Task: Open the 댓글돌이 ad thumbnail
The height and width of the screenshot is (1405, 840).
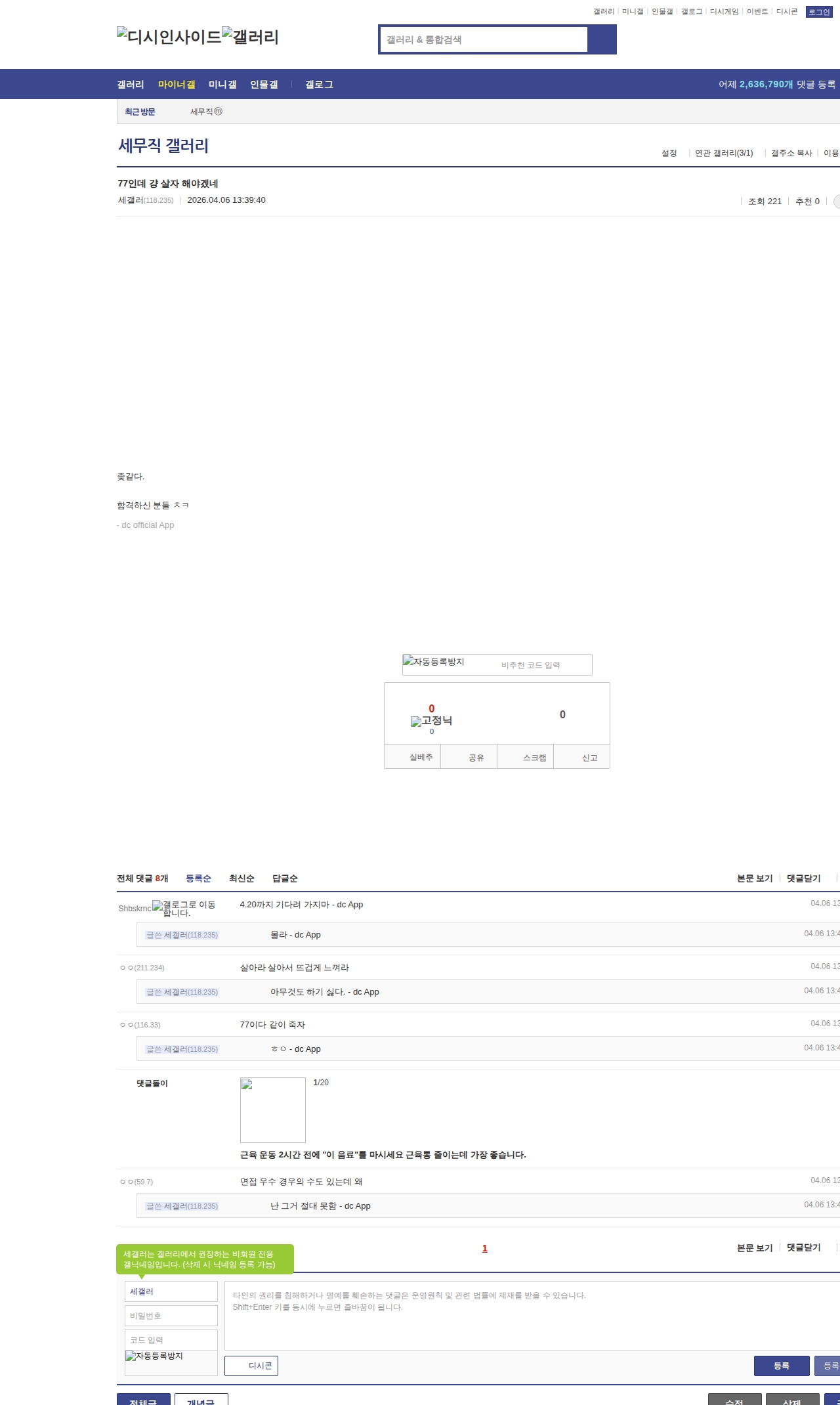Action: click(x=273, y=1110)
